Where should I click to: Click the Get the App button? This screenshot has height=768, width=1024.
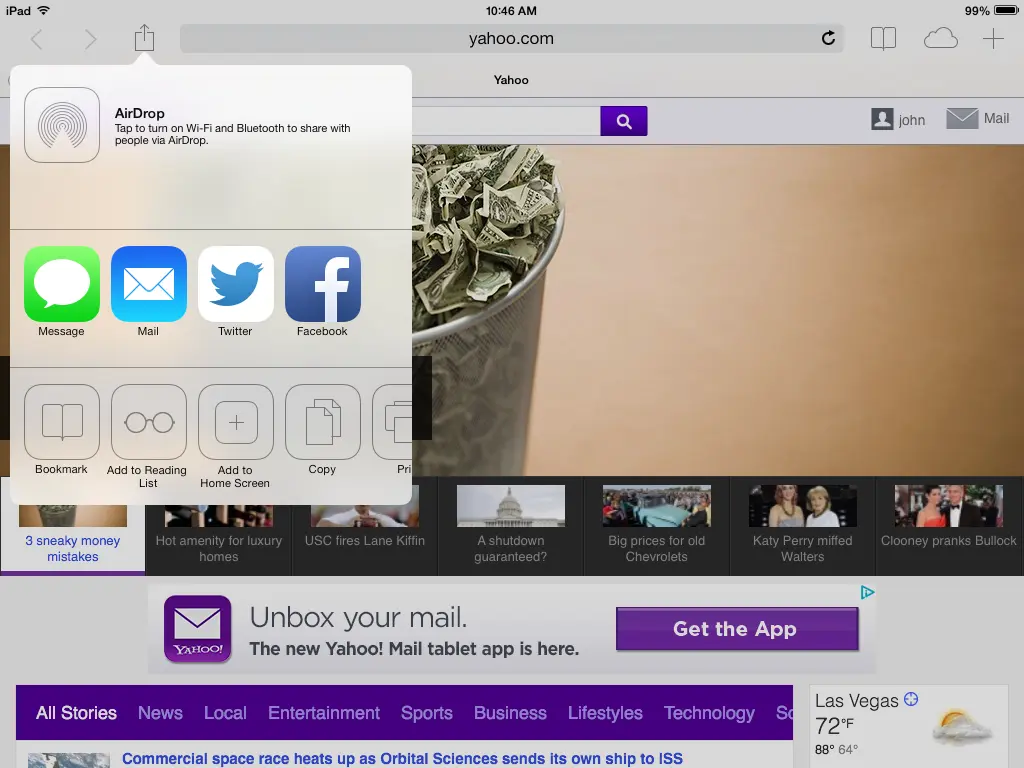click(736, 629)
